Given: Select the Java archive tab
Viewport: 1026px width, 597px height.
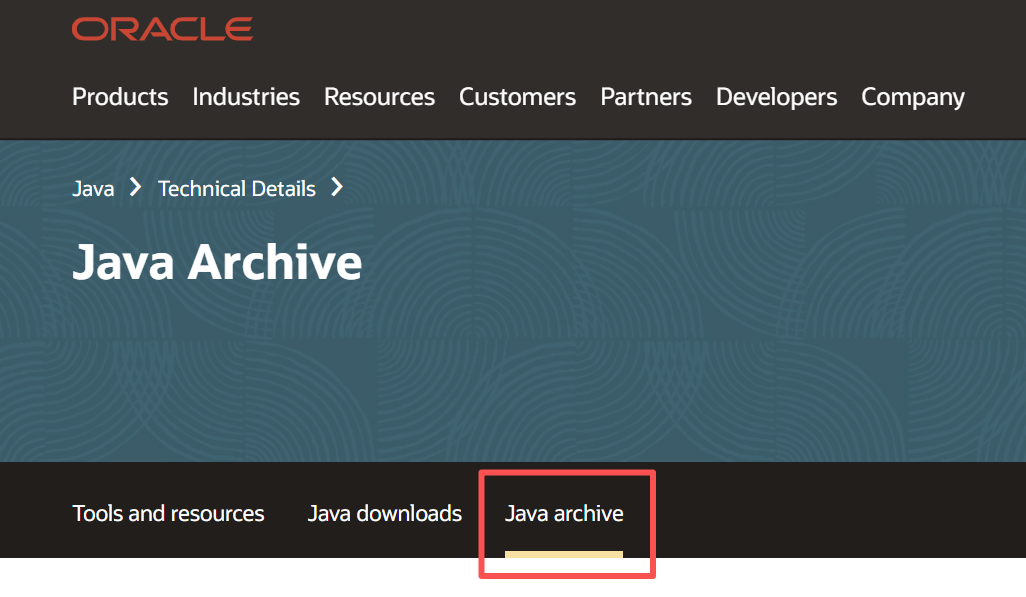Looking at the screenshot, I should [564, 513].
